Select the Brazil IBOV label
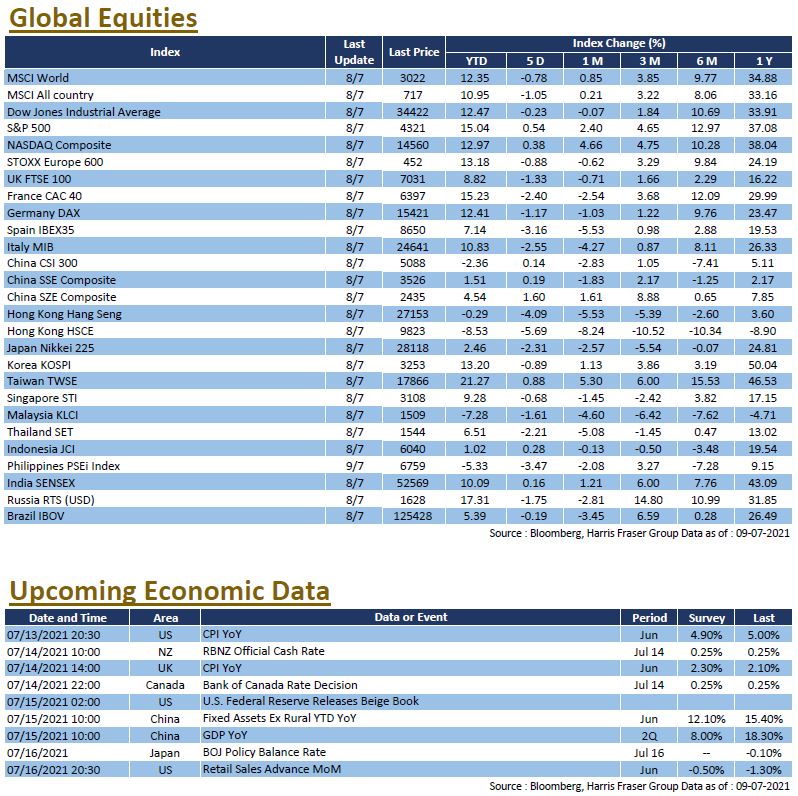 36,516
